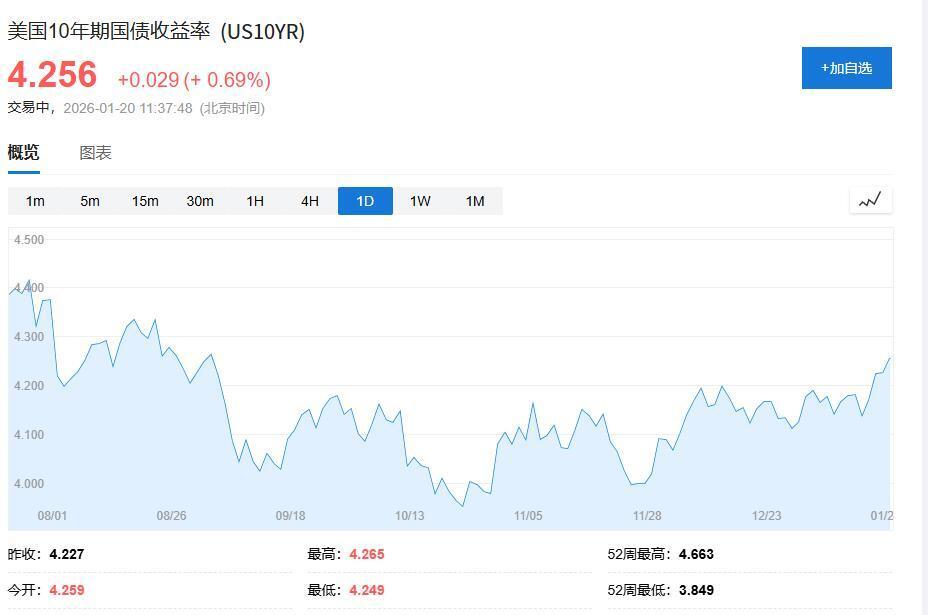
Task: Switch the chart to 1M timeframe
Action: 475,201
